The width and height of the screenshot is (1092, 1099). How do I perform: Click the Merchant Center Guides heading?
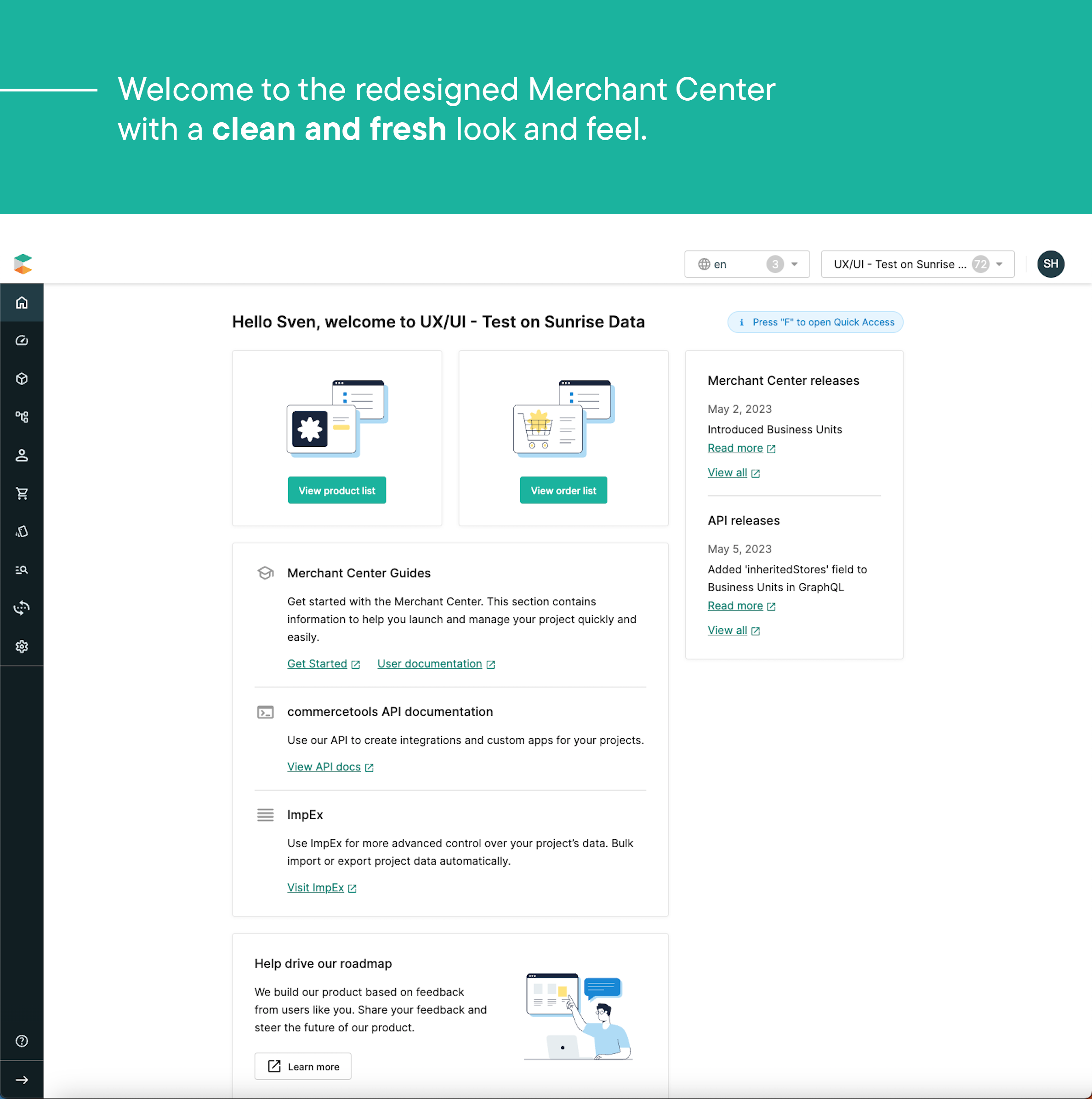point(359,573)
